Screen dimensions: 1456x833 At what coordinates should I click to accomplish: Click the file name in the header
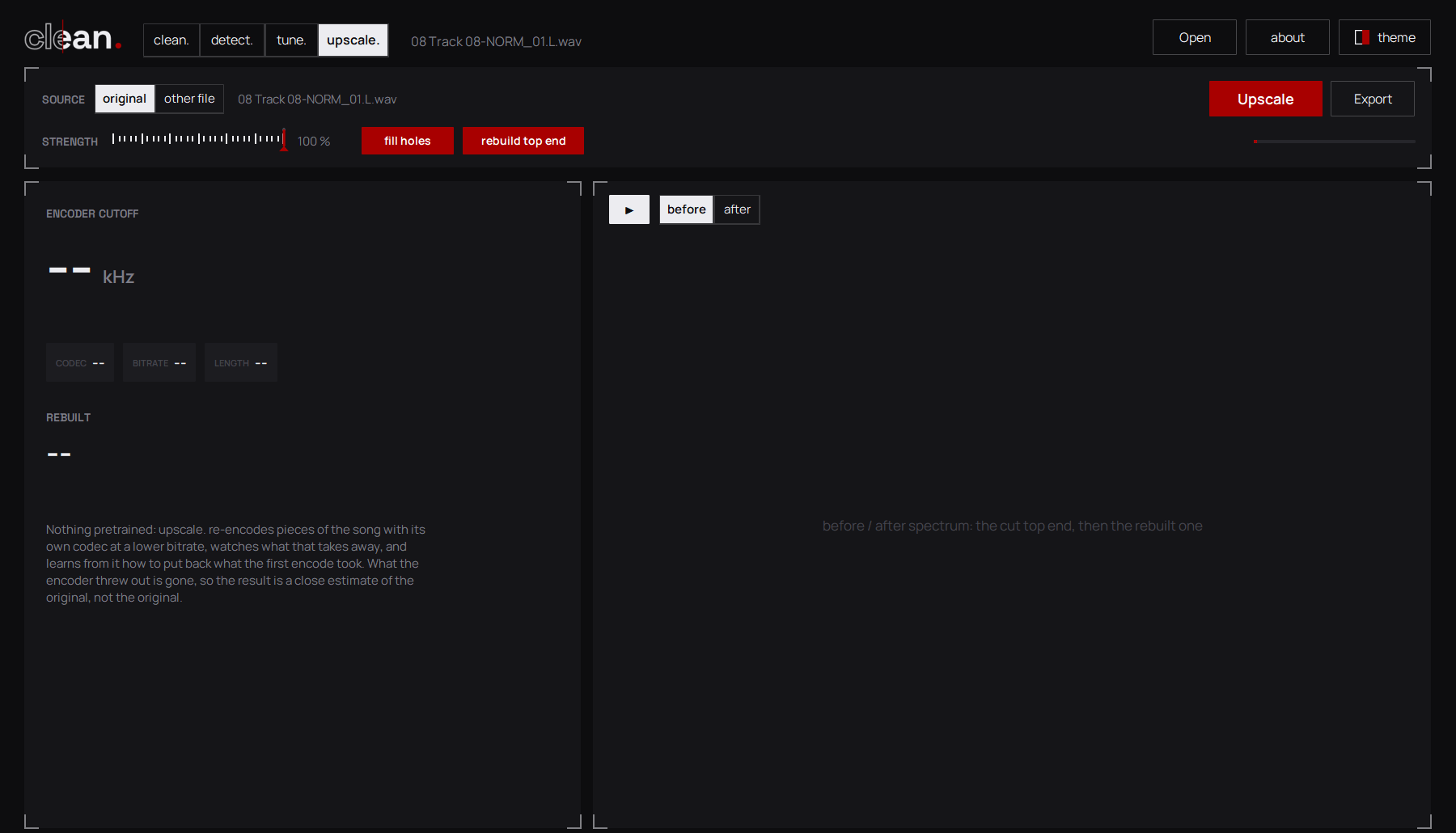pyautogui.click(x=496, y=41)
